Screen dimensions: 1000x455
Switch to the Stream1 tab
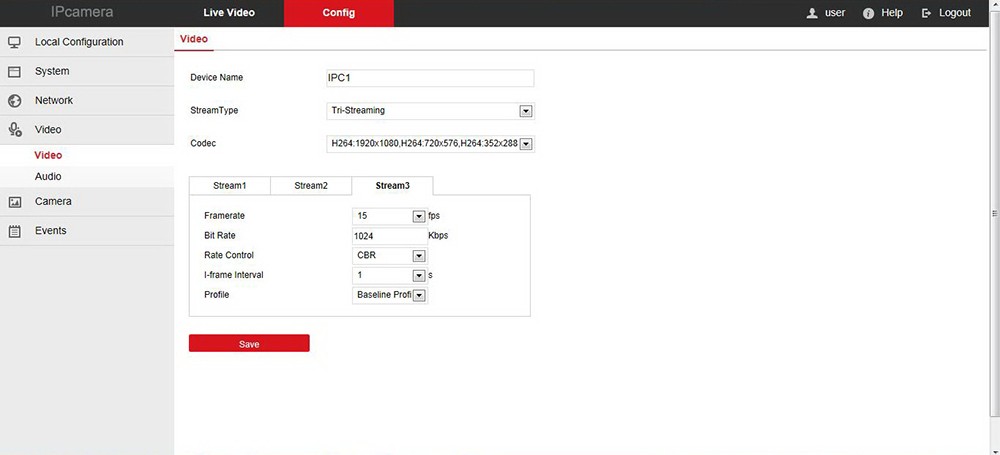pos(229,186)
